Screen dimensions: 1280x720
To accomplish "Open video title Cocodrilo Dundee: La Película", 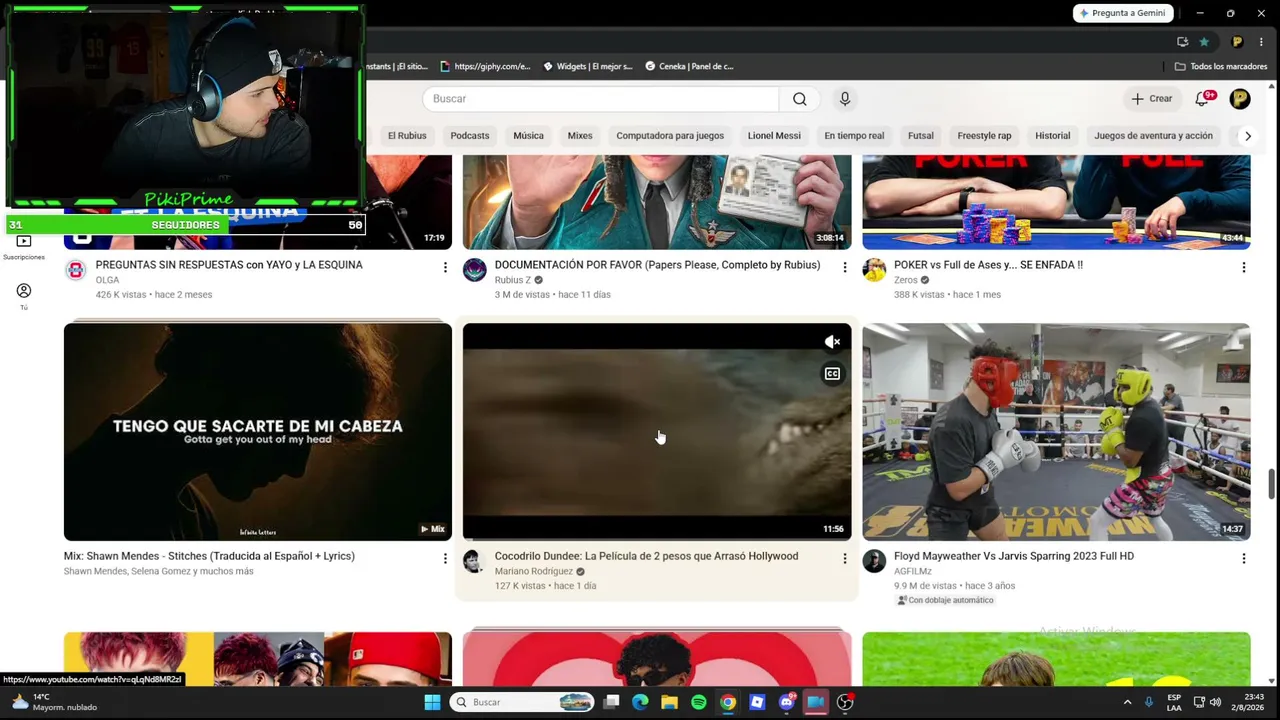I will pyautogui.click(x=646, y=556).
